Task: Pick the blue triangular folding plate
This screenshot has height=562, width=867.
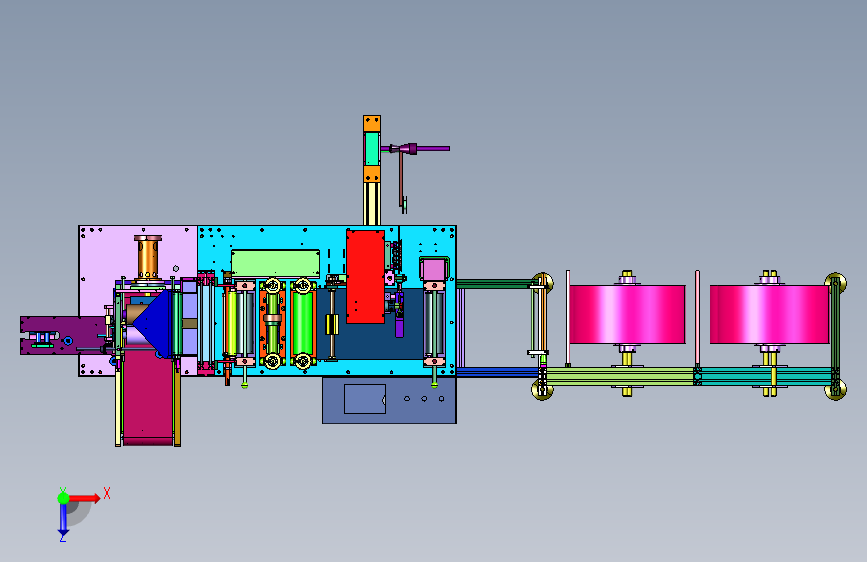Action: 152,324
